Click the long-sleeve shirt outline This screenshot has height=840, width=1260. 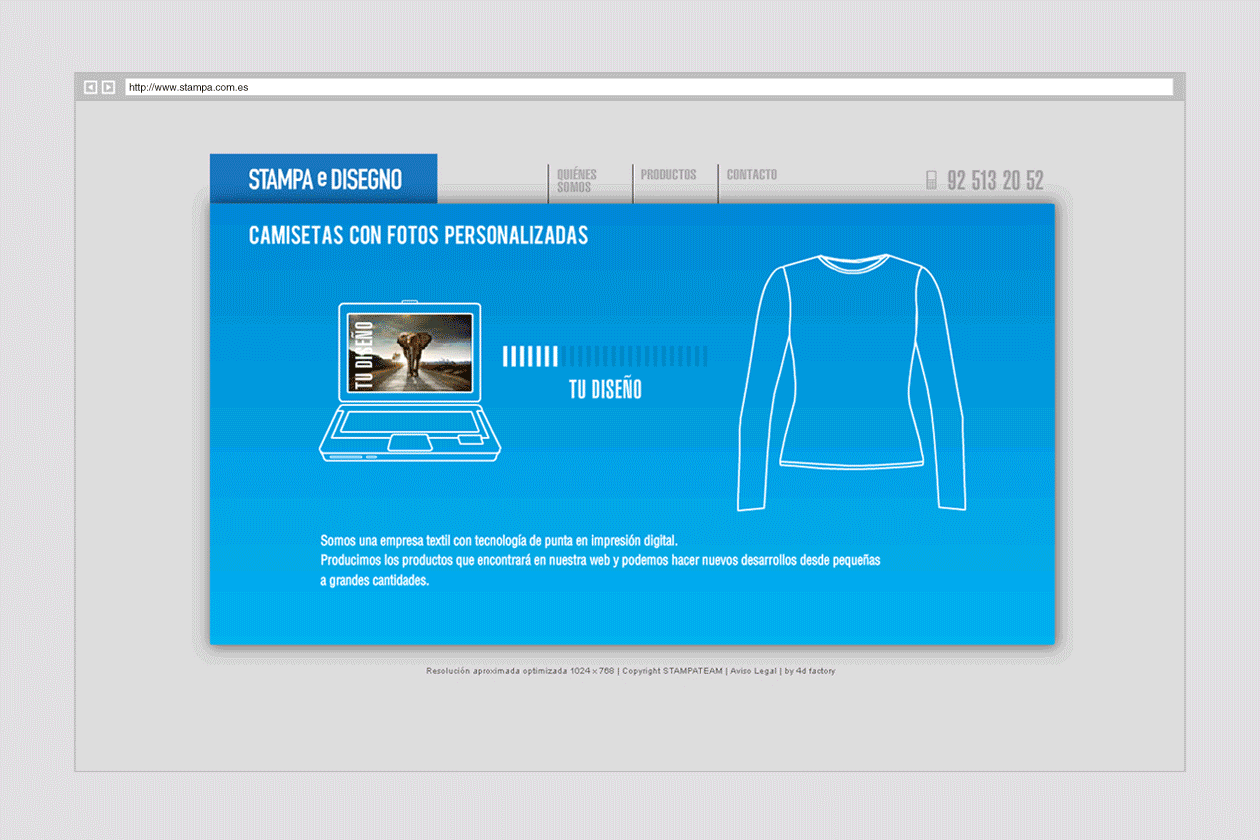[x=852, y=382]
